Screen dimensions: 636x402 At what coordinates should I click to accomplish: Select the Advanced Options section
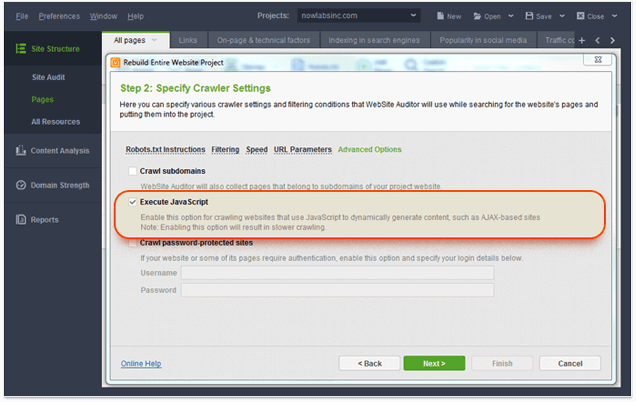click(x=370, y=149)
